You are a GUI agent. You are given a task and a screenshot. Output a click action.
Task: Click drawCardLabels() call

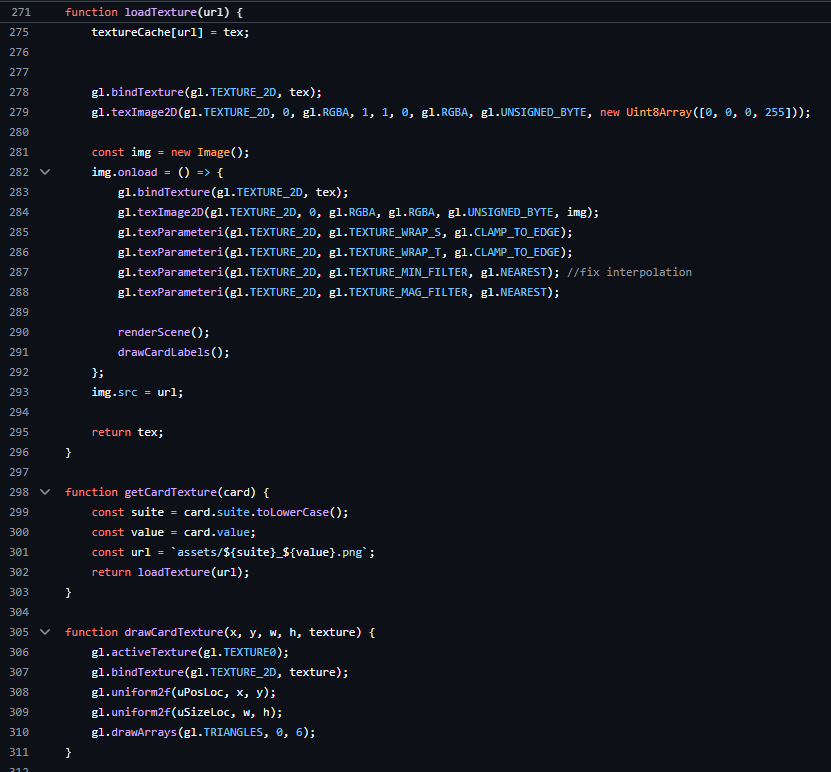(174, 352)
